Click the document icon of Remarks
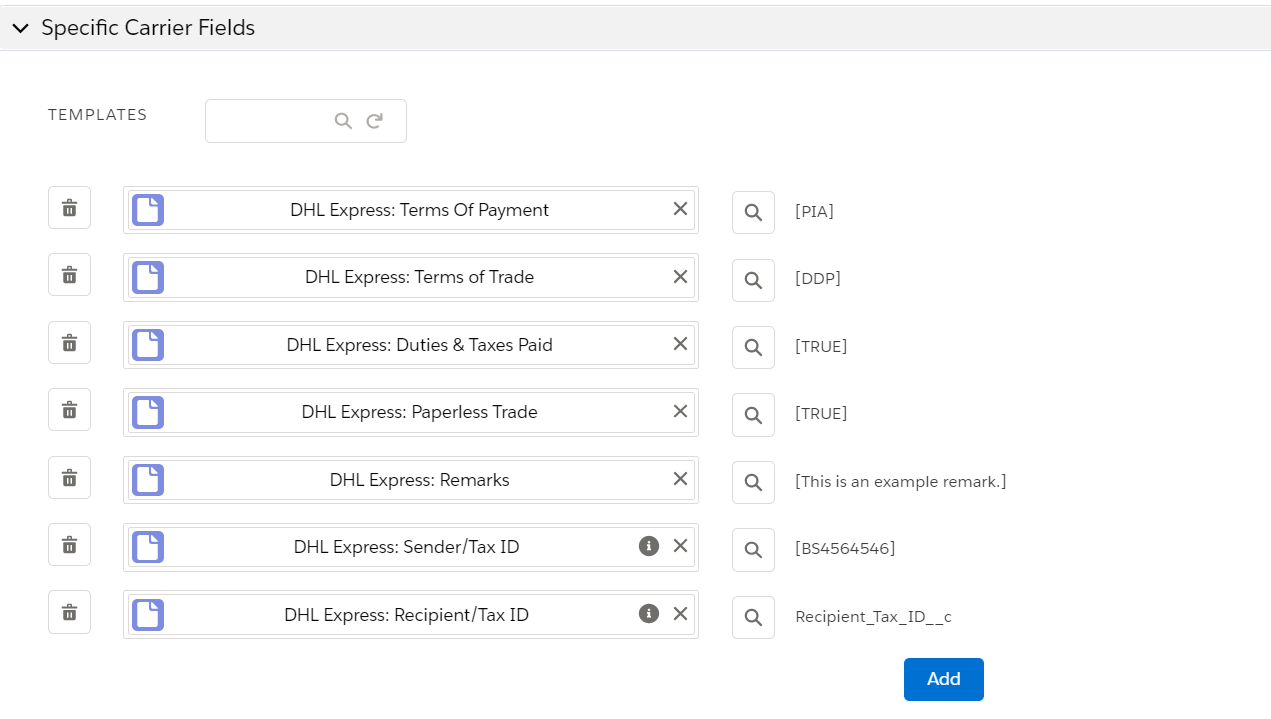The width and height of the screenshot is (1271, 719). (148, 480)
